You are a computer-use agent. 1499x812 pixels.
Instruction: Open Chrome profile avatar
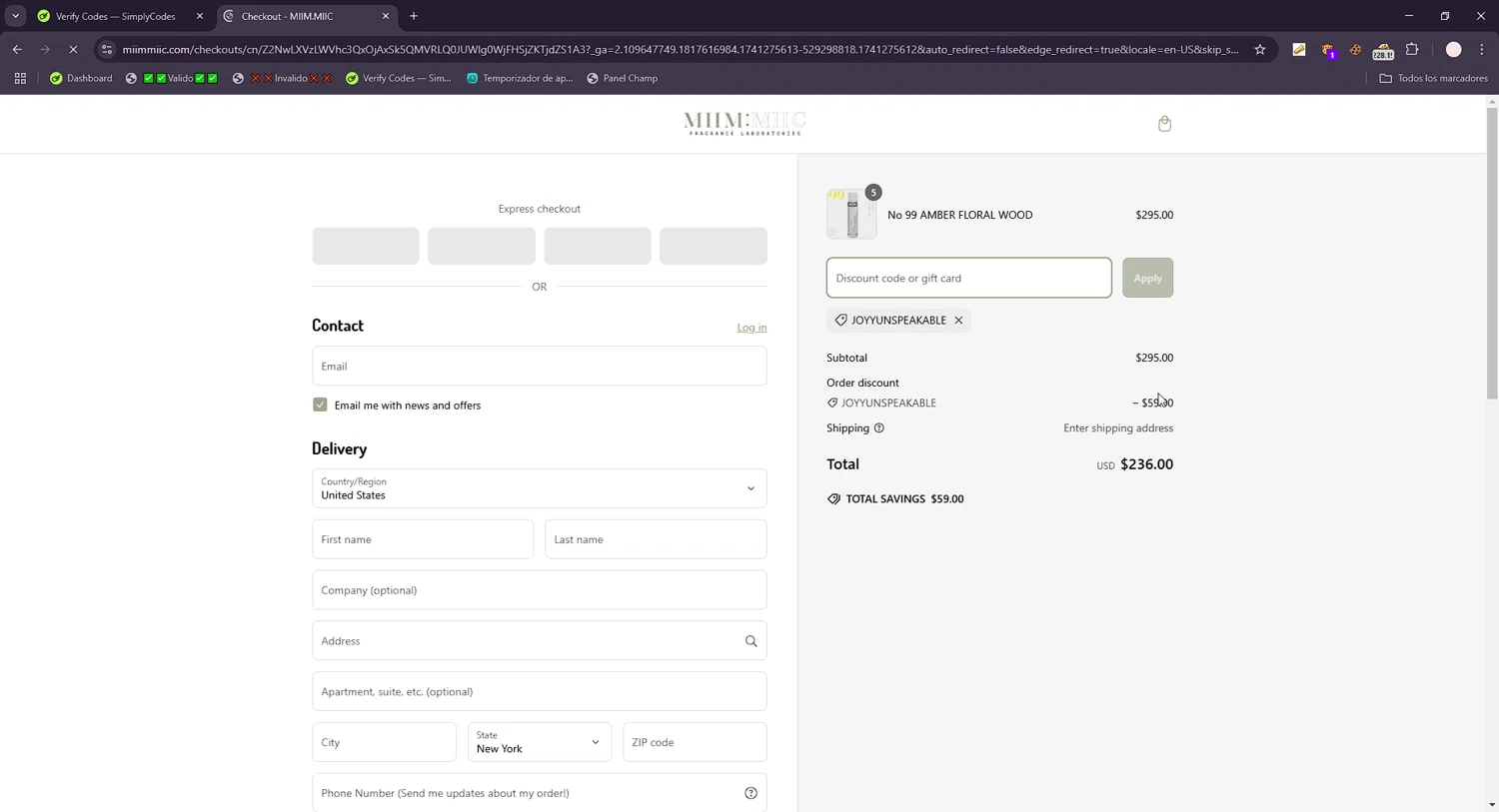pos(1454,49)
